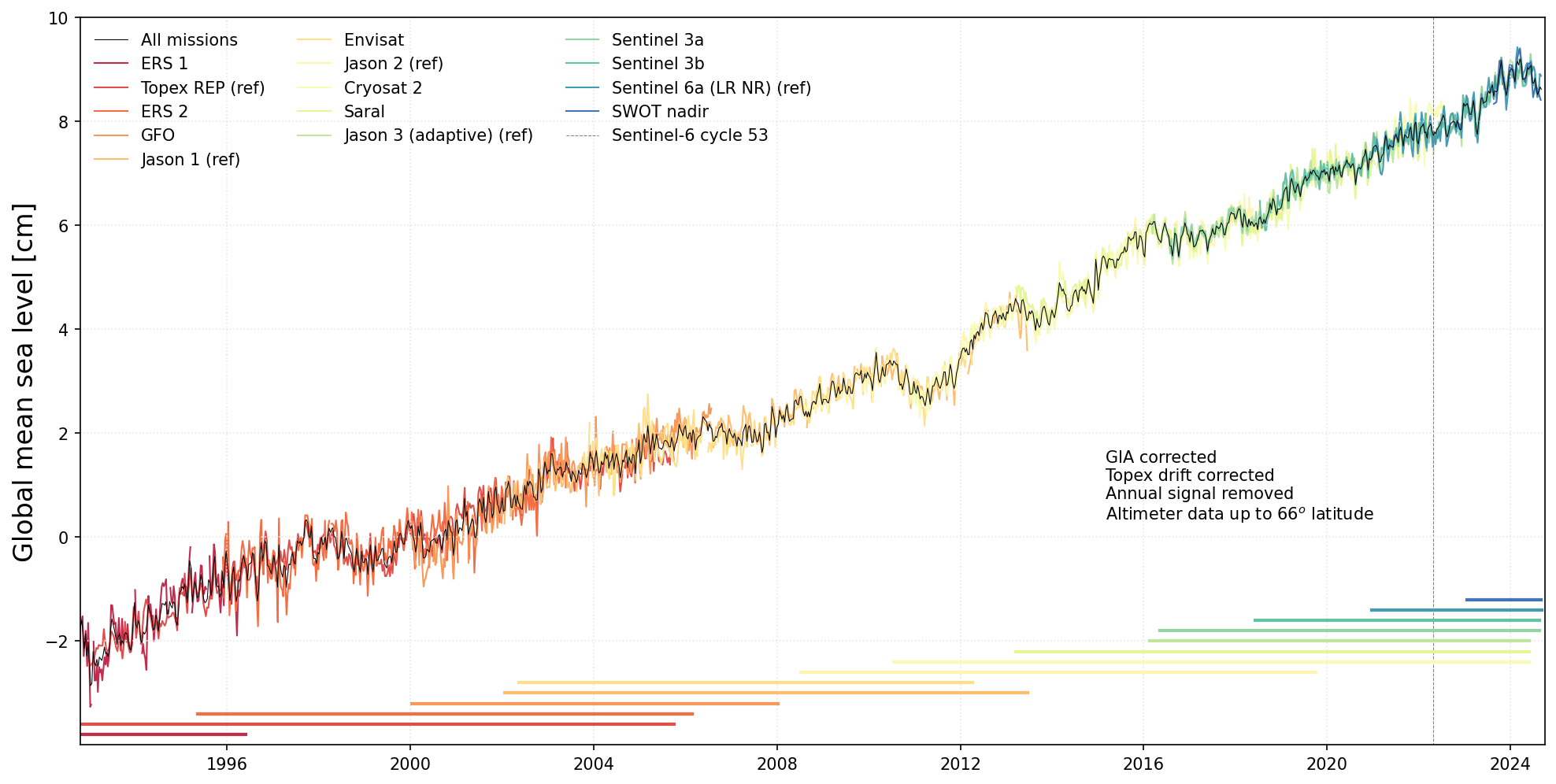Click the Jason 3 (adaptive) legend label

438,135
